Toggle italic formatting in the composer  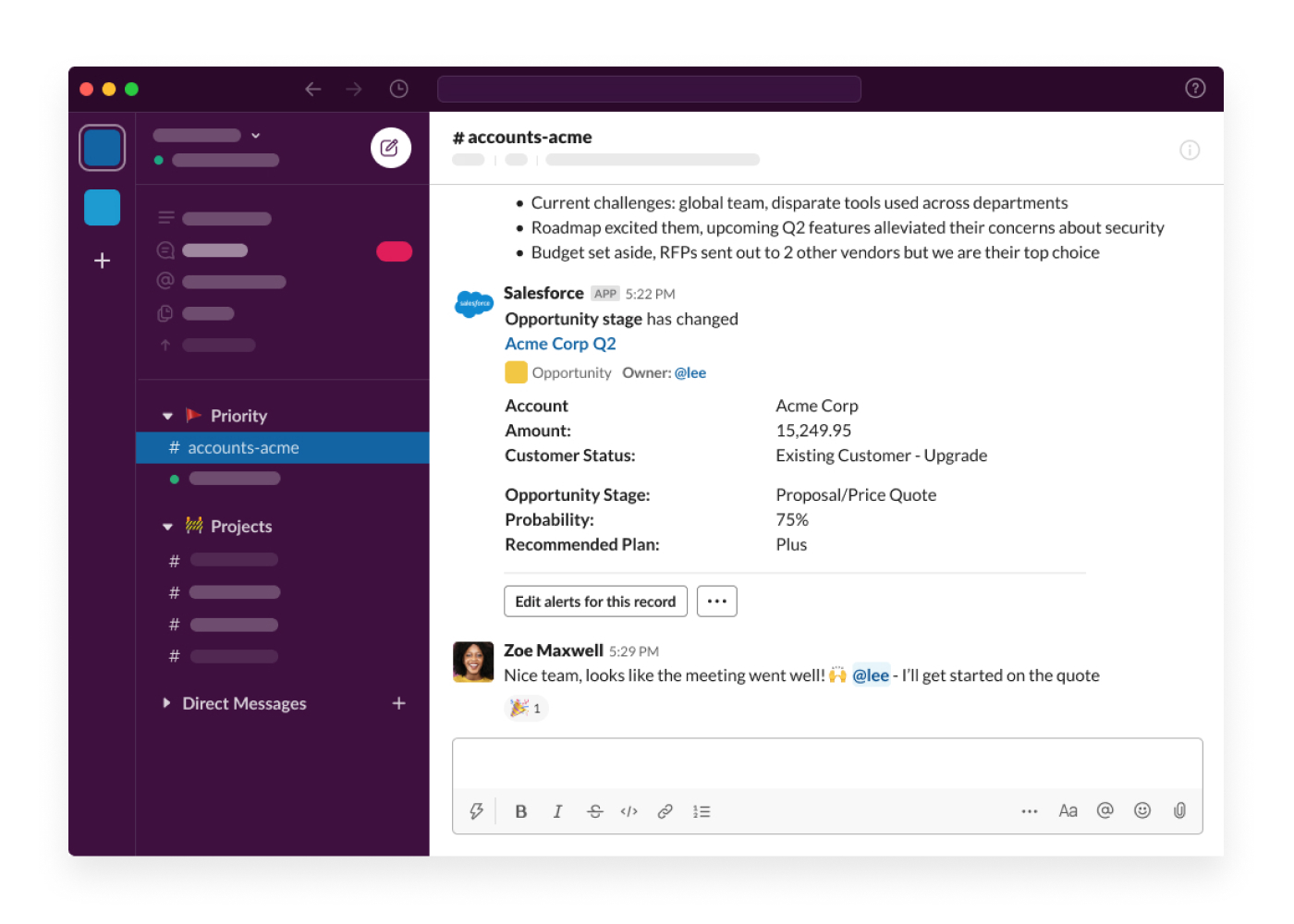(x=557, y=810)
